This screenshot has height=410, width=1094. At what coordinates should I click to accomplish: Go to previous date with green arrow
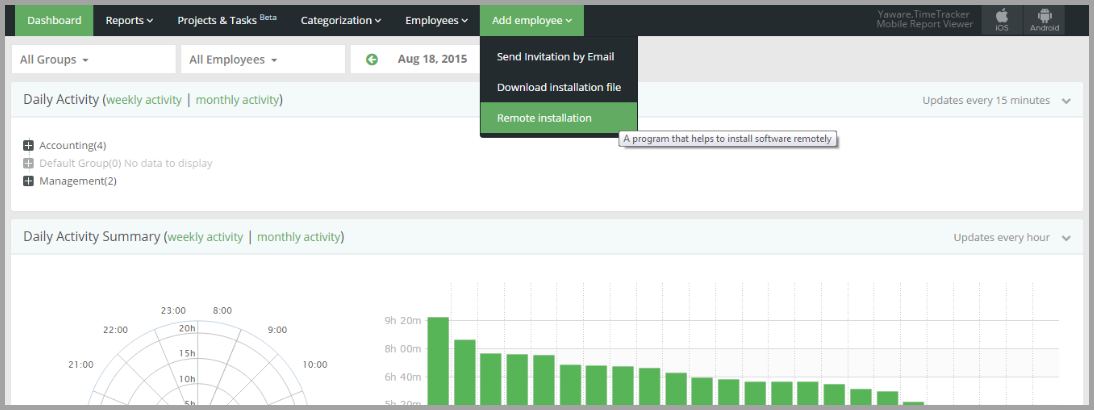tap(372, 59)
